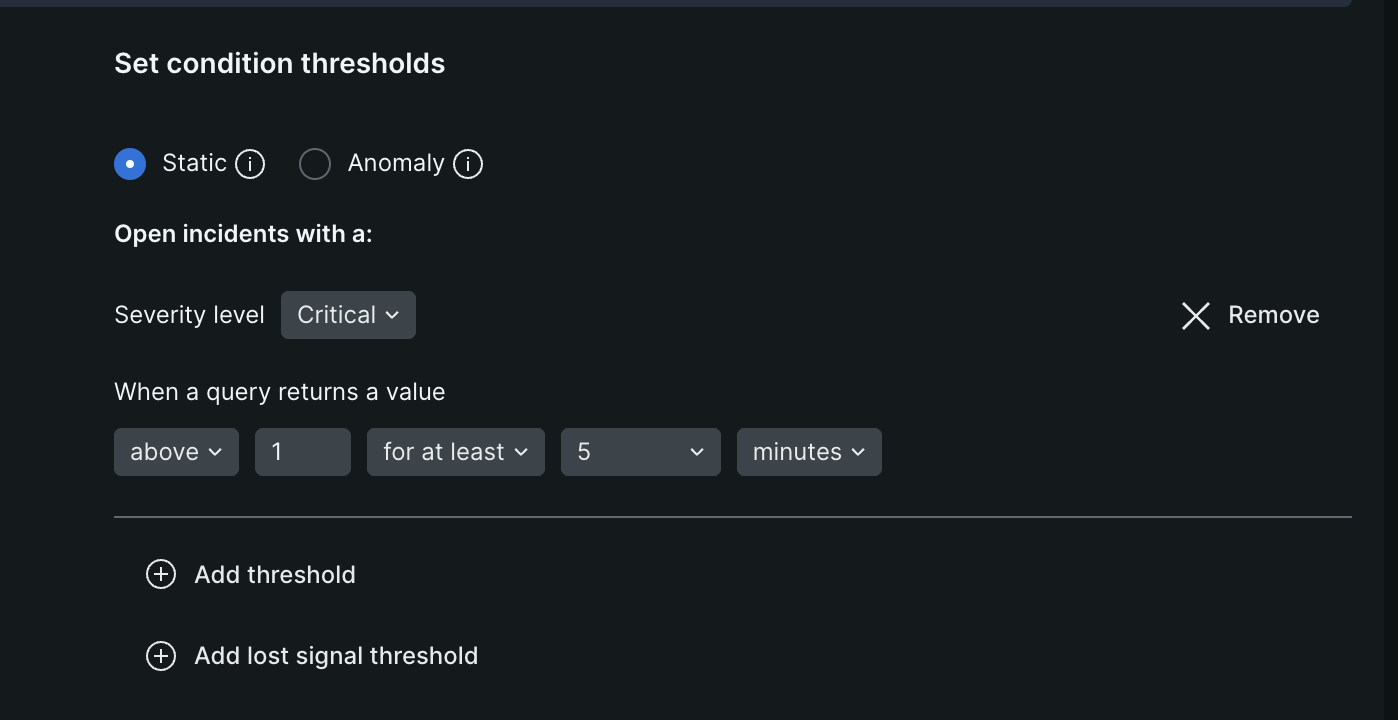Open the info icon next to Anomaly

tap(468, 164)
